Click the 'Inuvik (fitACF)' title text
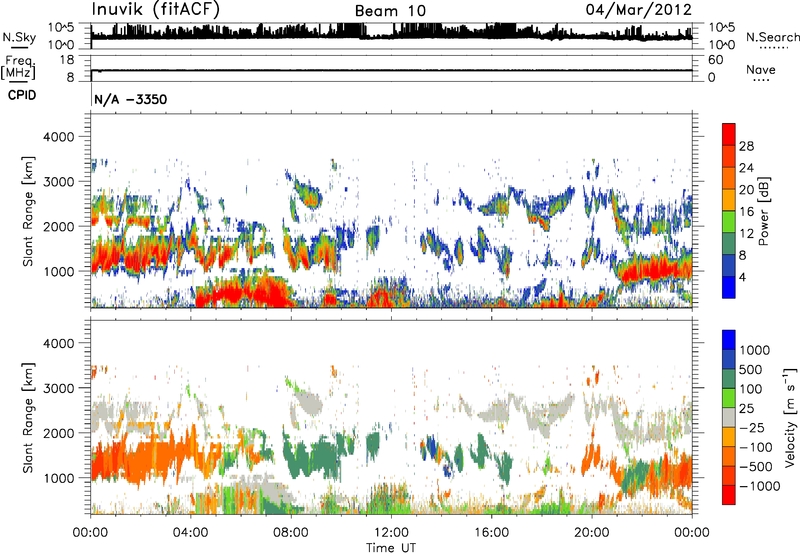This screenshot has height=554, width=800. pyautogui.click(x=156, y=10)
